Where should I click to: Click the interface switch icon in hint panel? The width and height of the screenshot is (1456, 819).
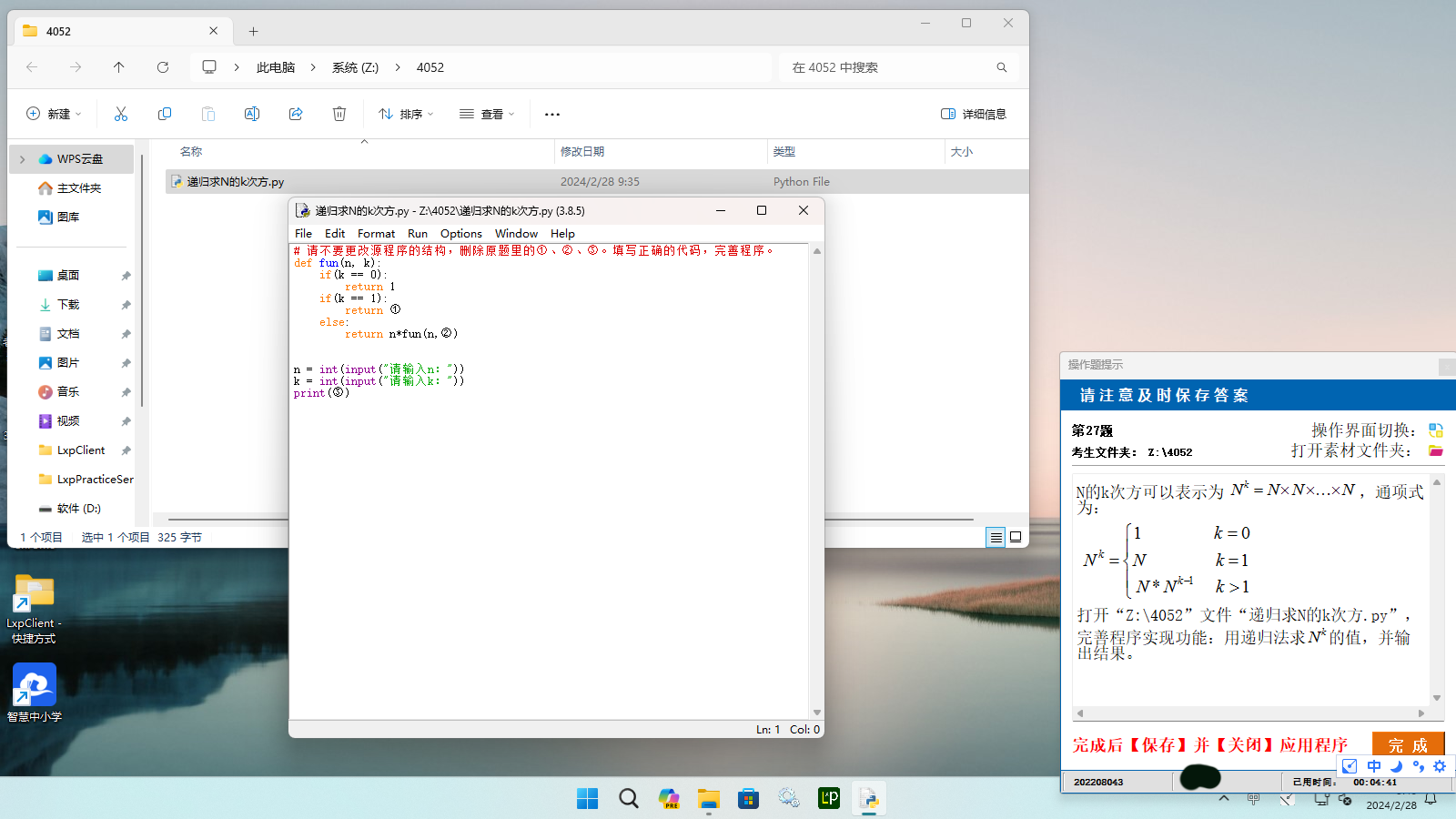point(1436,430)
